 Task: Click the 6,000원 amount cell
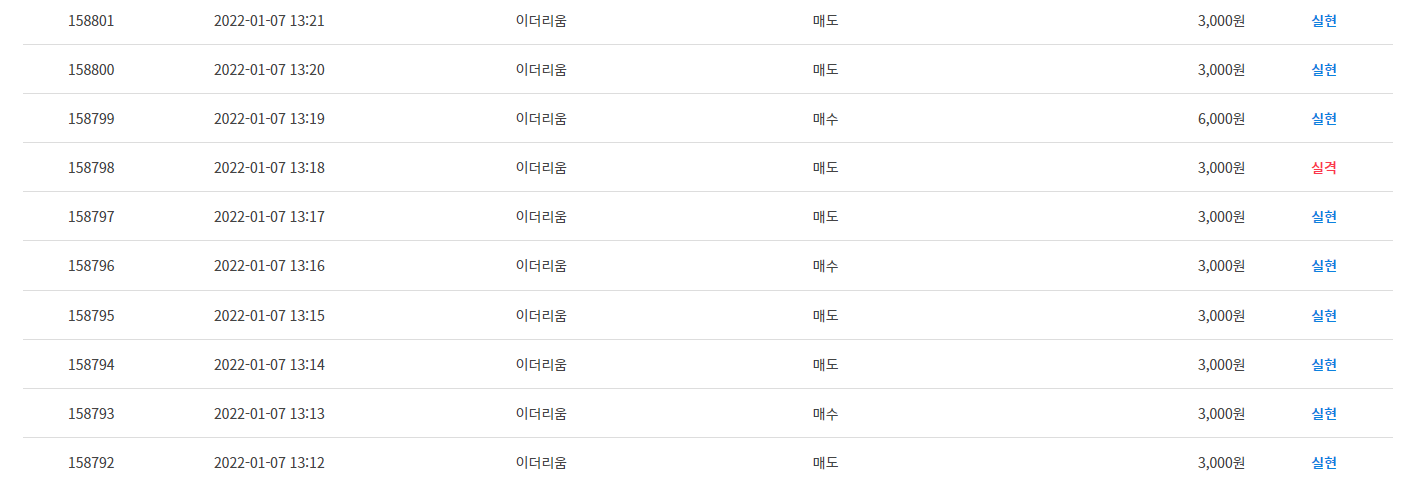(1221, 119)
